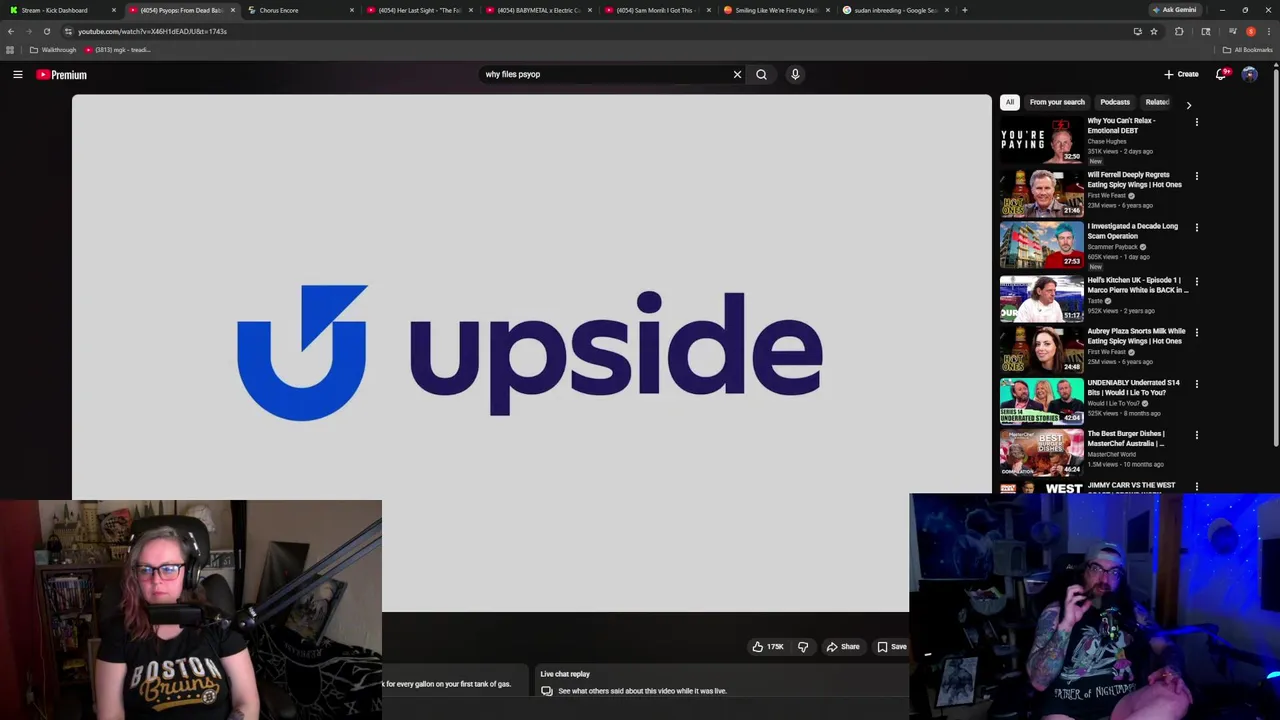1280x720 pixels.
Task: Open options for UNDENIABLY Underrated S14 video
Action: tap(1196, 384)
